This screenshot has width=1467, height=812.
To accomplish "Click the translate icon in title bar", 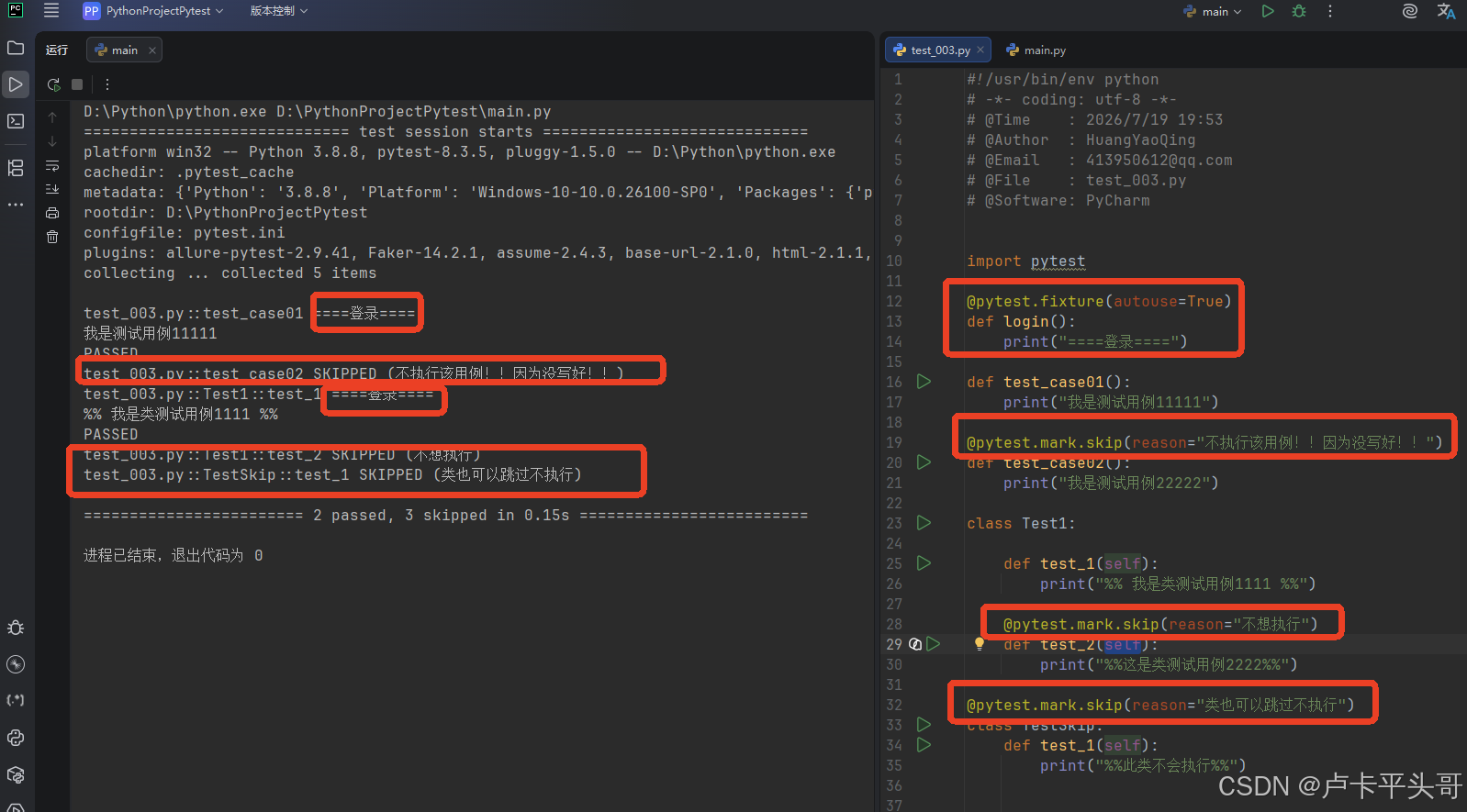I will point(1446,11).
